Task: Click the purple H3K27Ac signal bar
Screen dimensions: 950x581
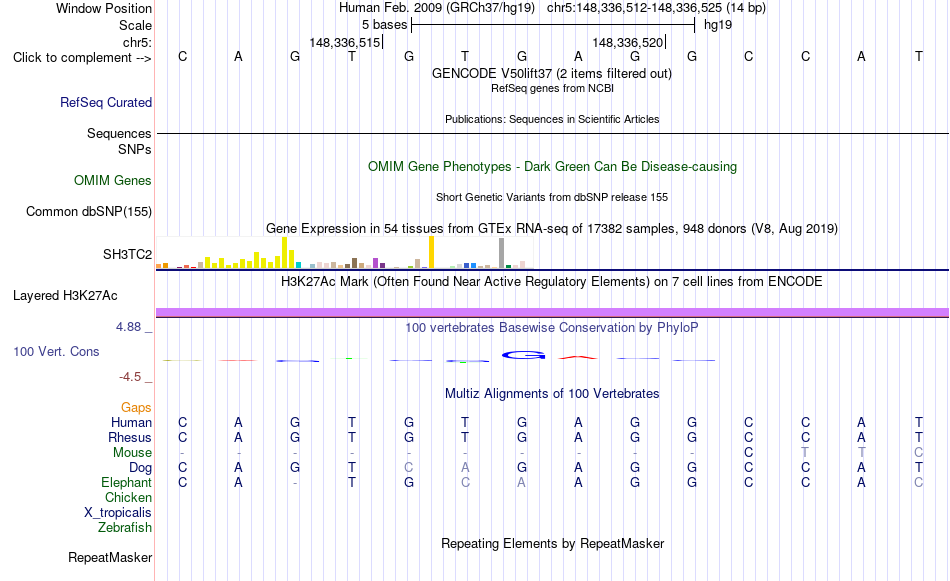Action: 552,313
